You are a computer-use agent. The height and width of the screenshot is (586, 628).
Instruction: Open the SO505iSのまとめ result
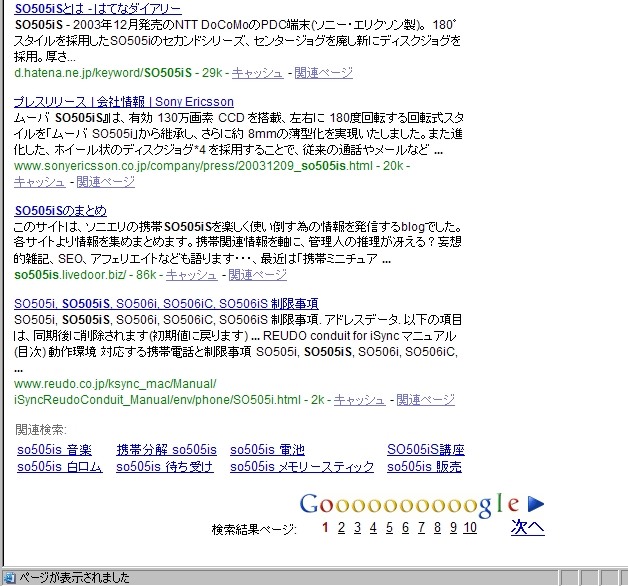tap(60, 211)
